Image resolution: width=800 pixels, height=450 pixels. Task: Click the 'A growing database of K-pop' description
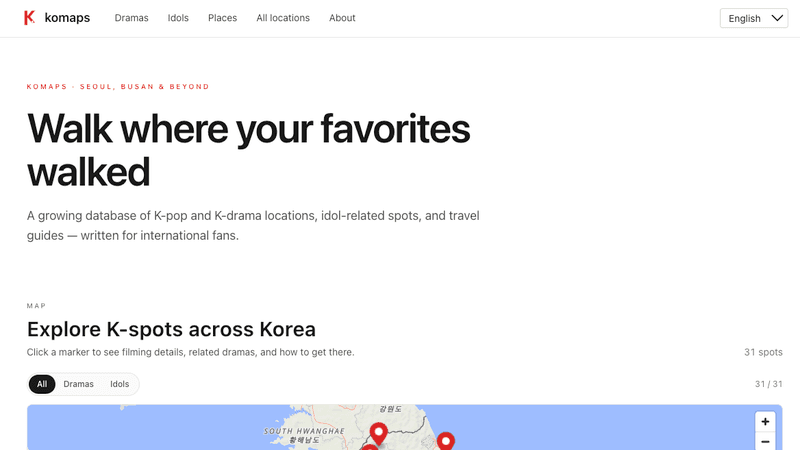tap(253, 226)
